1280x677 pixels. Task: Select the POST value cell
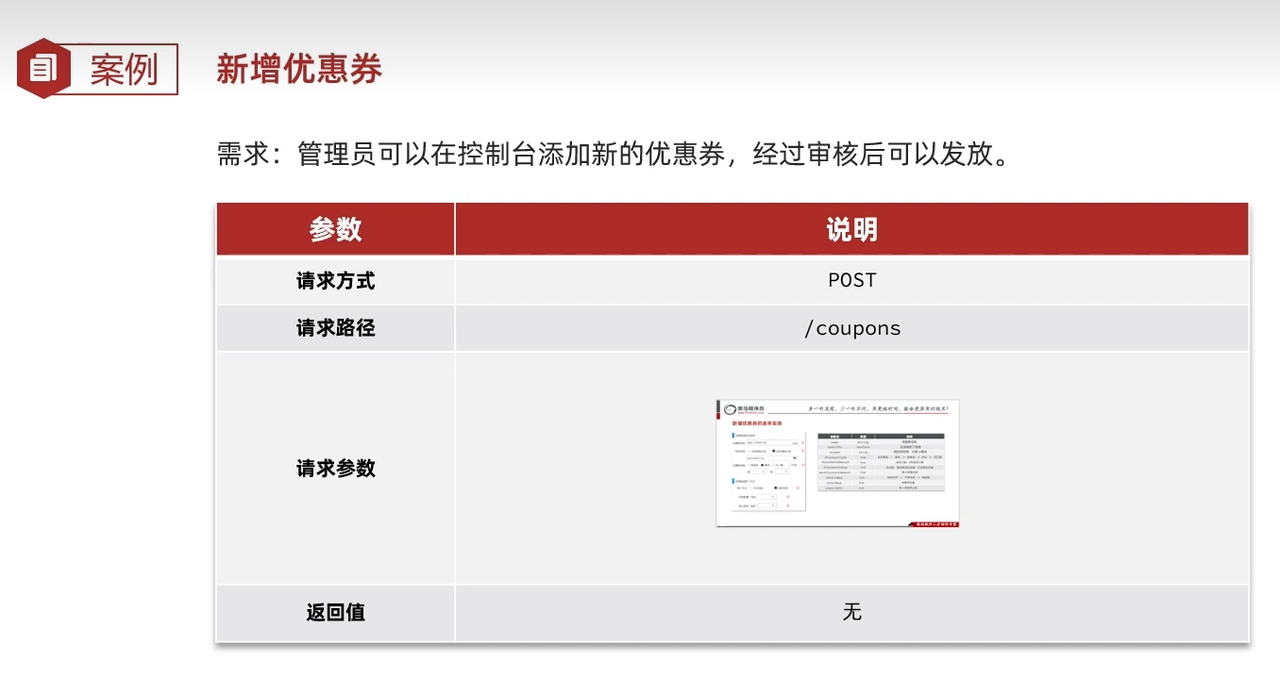tap(852, 281)
